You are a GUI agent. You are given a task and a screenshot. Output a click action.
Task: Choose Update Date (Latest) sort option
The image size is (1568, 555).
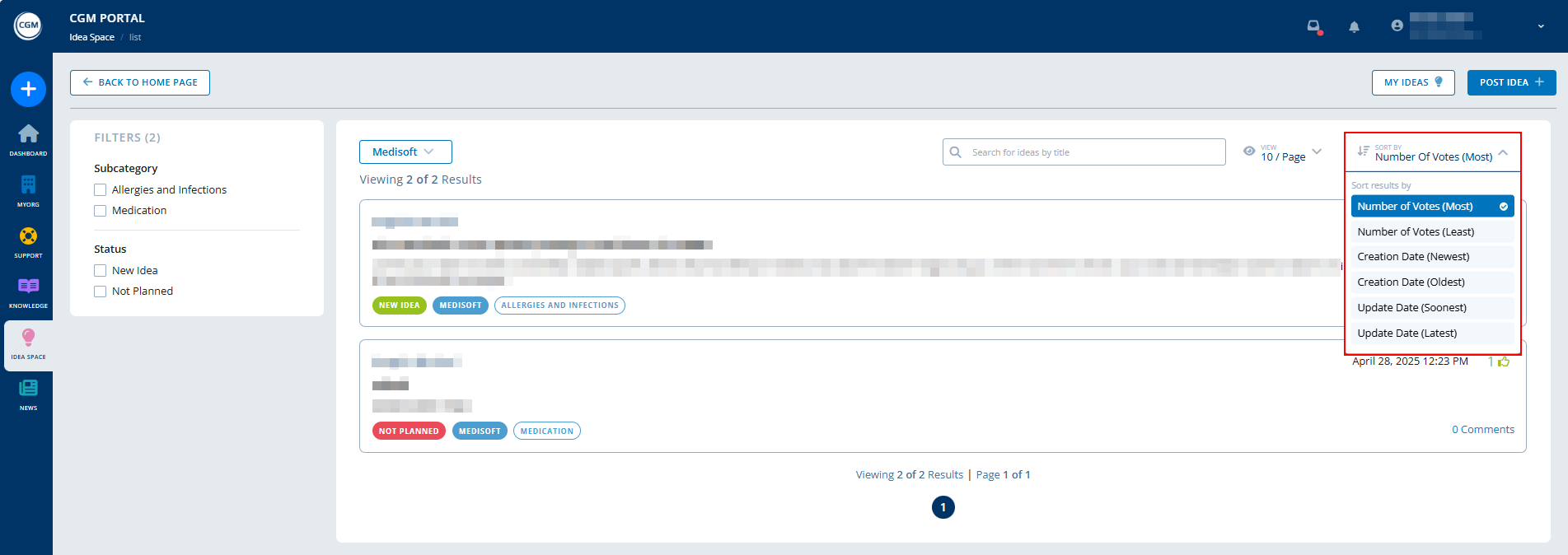[1407, 333]
